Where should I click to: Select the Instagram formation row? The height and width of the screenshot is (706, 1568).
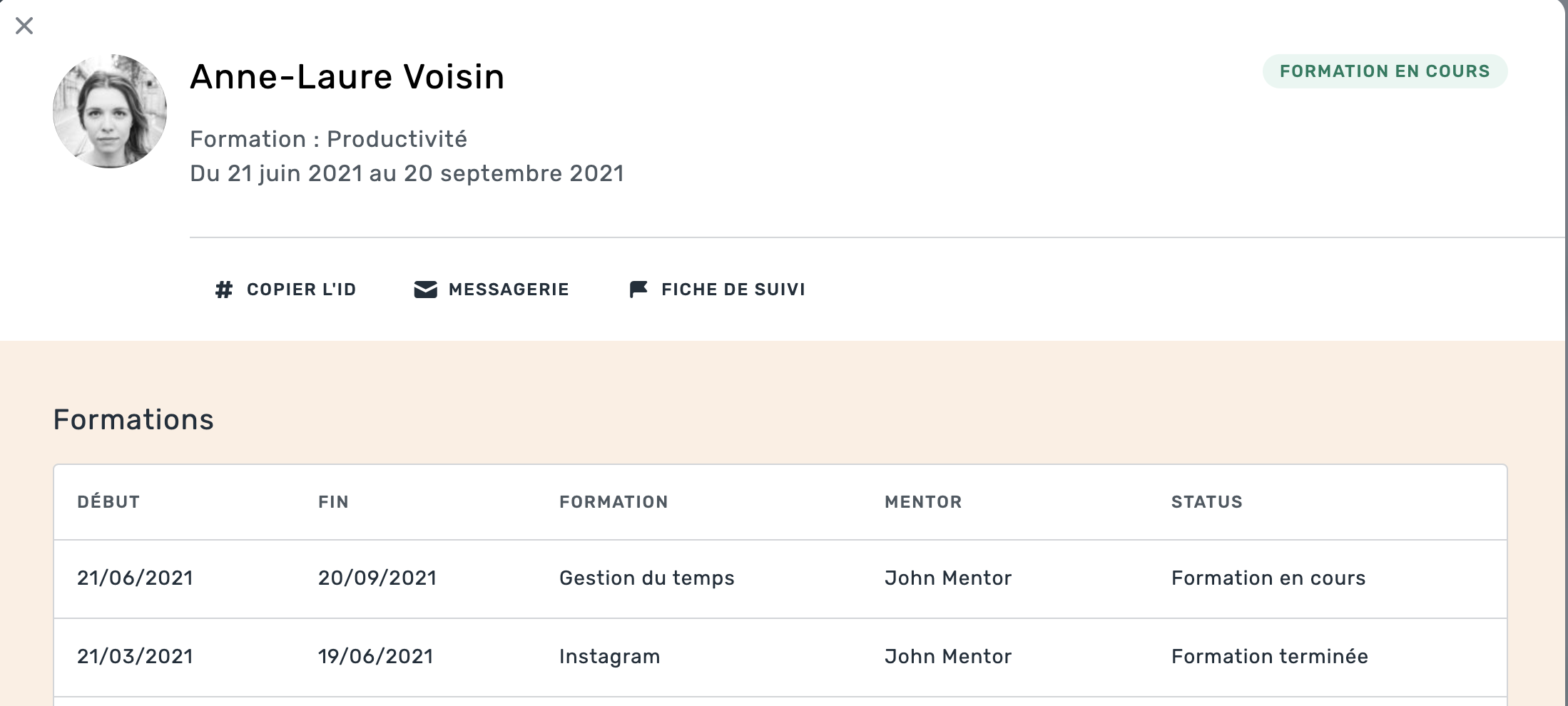609,657
